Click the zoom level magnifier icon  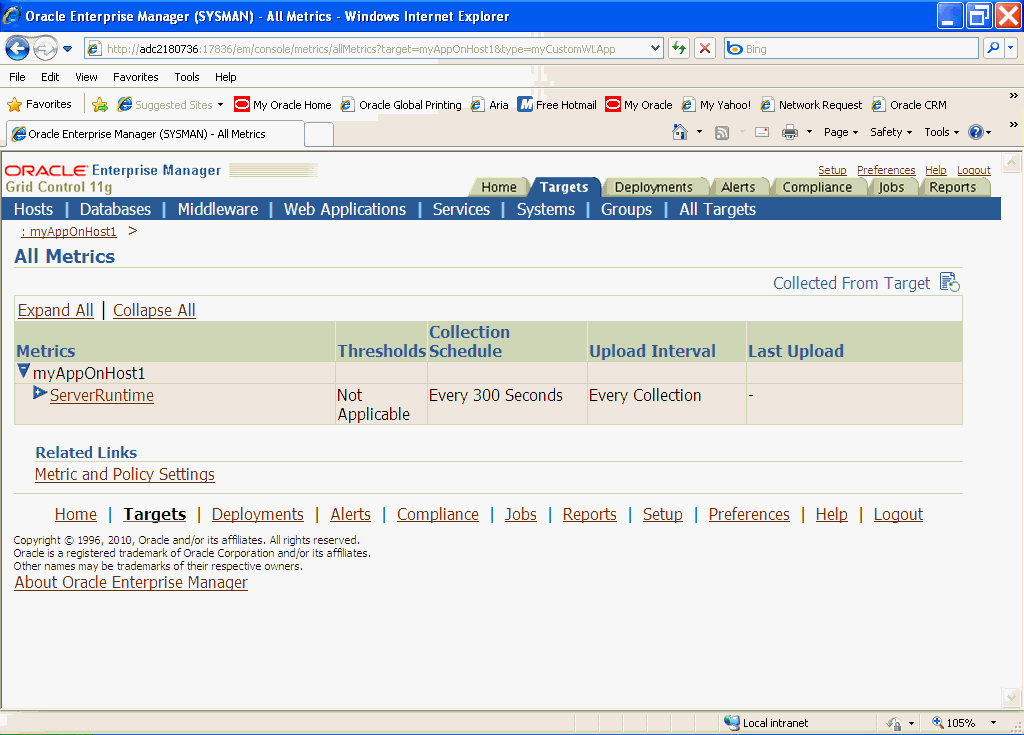point(938,723)
